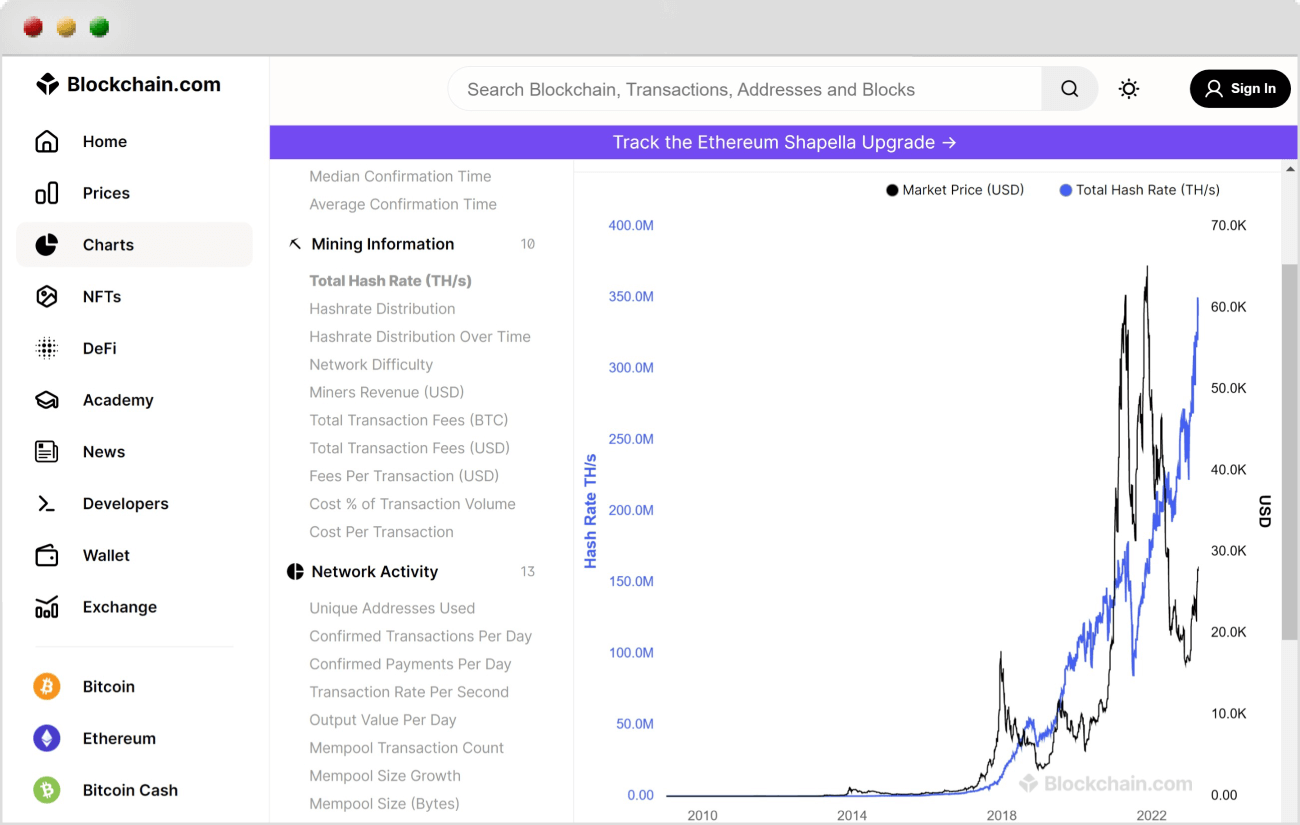Viewport: 1300px width, 825px height.
Task: Click the search Blockchain input field
Action: tap(745, 89)
